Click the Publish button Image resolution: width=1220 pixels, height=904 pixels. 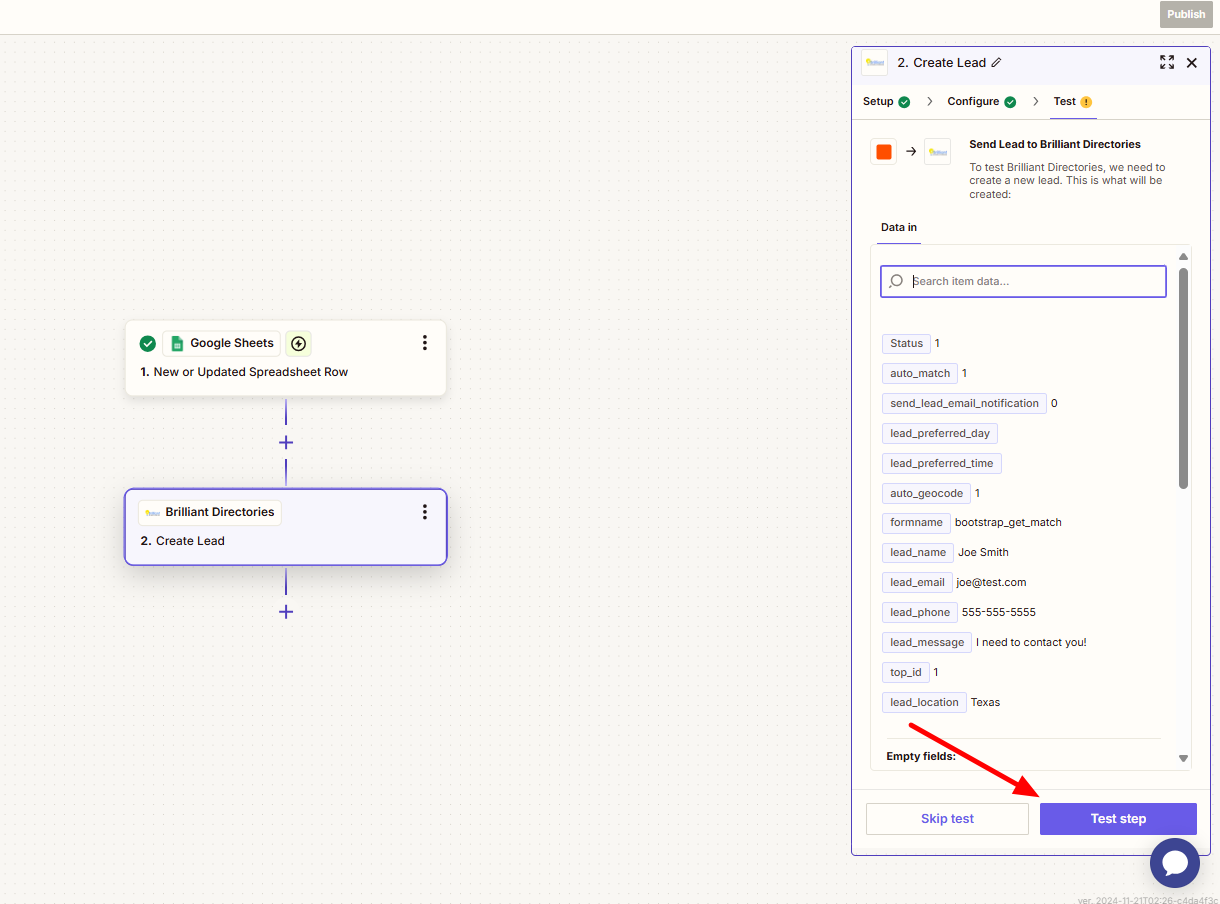[x=1186, y=14]
